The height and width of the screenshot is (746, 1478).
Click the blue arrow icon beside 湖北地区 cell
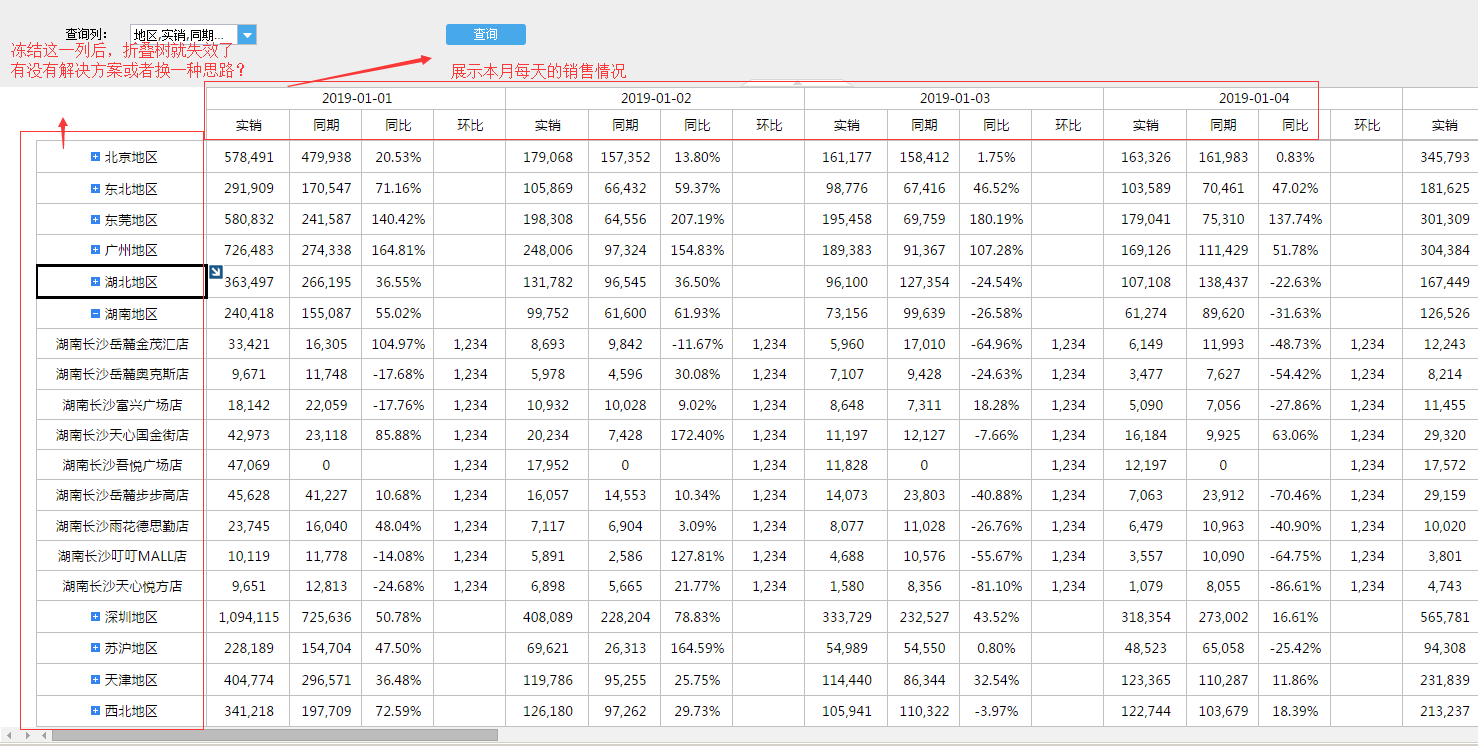tap(214, 272)
